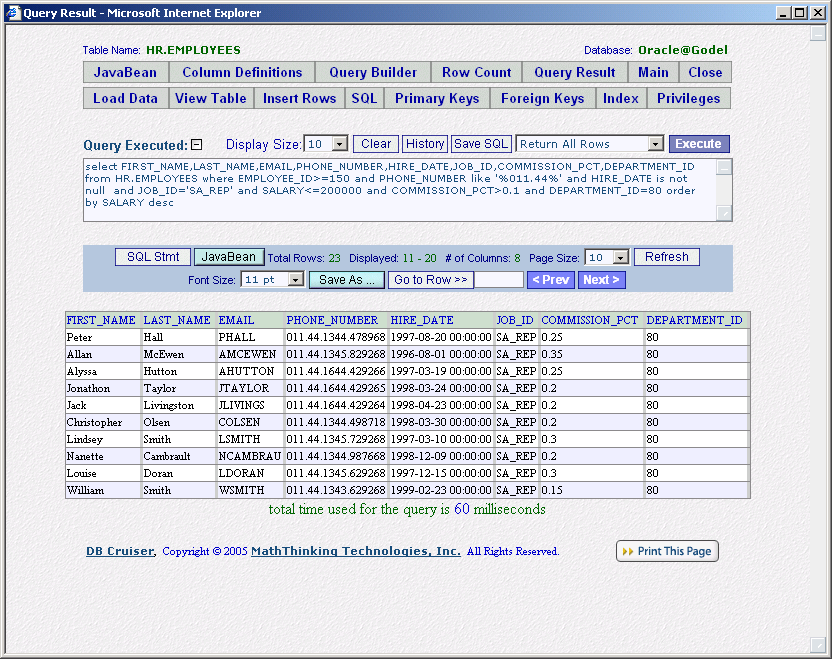Open the Font Size dropdown
The height and width of the screenshot is (659, 832).
[296, 279]
